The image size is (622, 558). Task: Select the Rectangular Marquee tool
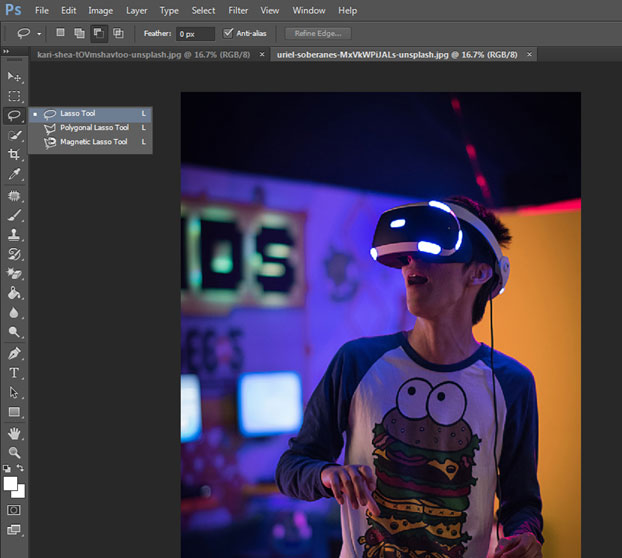(x=14, y=96)
